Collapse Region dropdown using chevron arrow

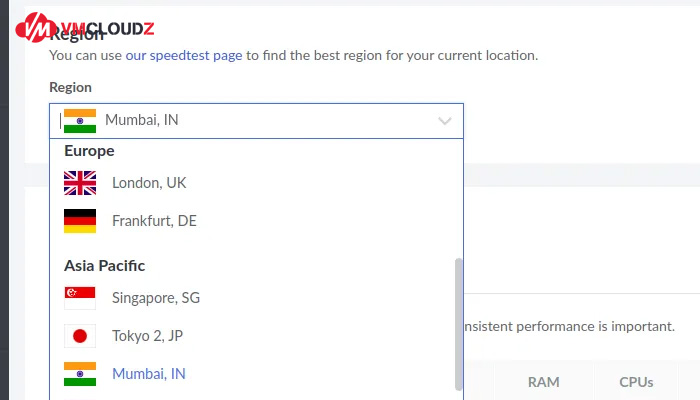click(x=445, y=121)
